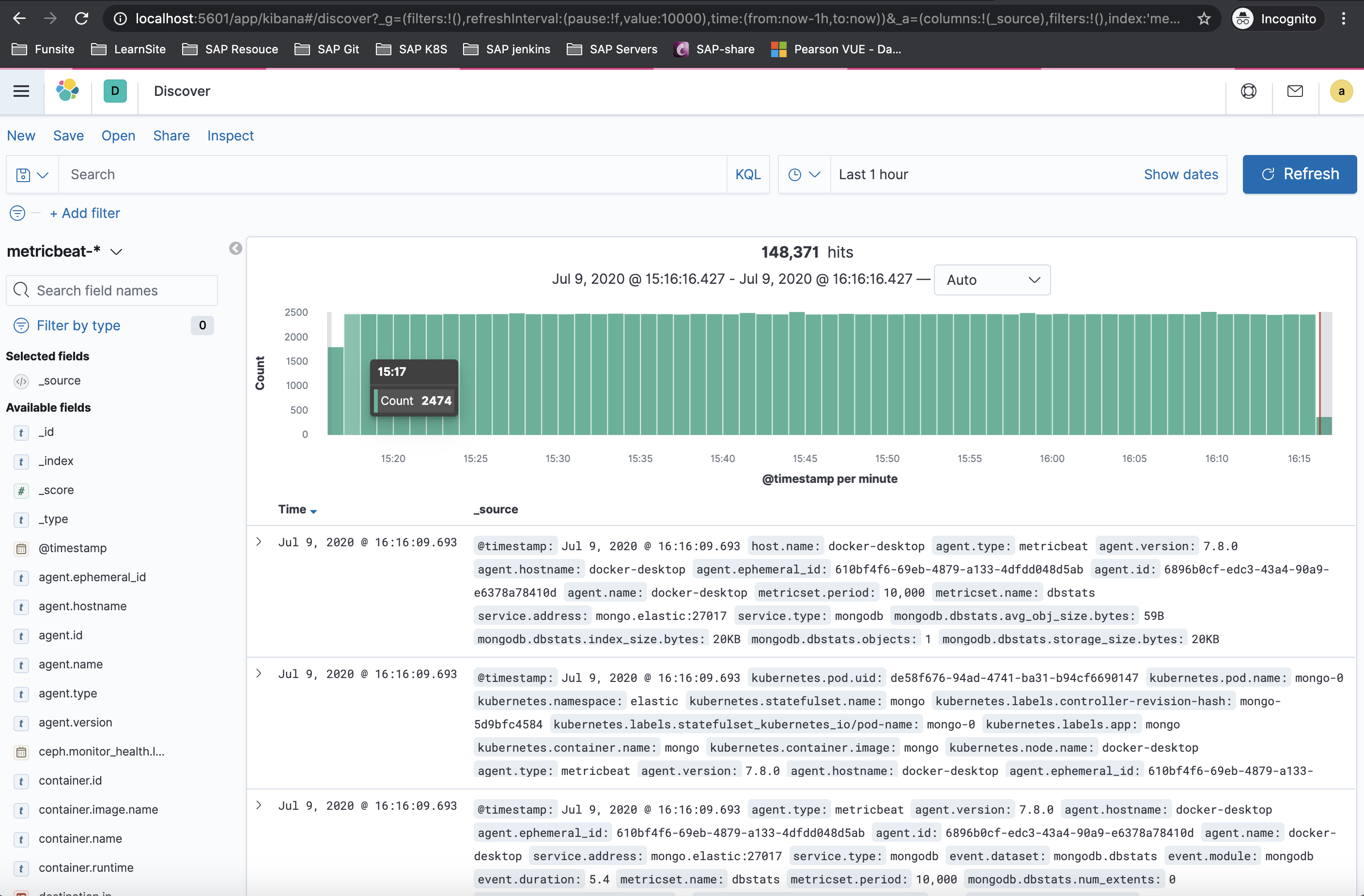Expand the second document row with kubernetes.pod.uid
This screenshot has width=1364, height=896.
(x=259, y=674)
